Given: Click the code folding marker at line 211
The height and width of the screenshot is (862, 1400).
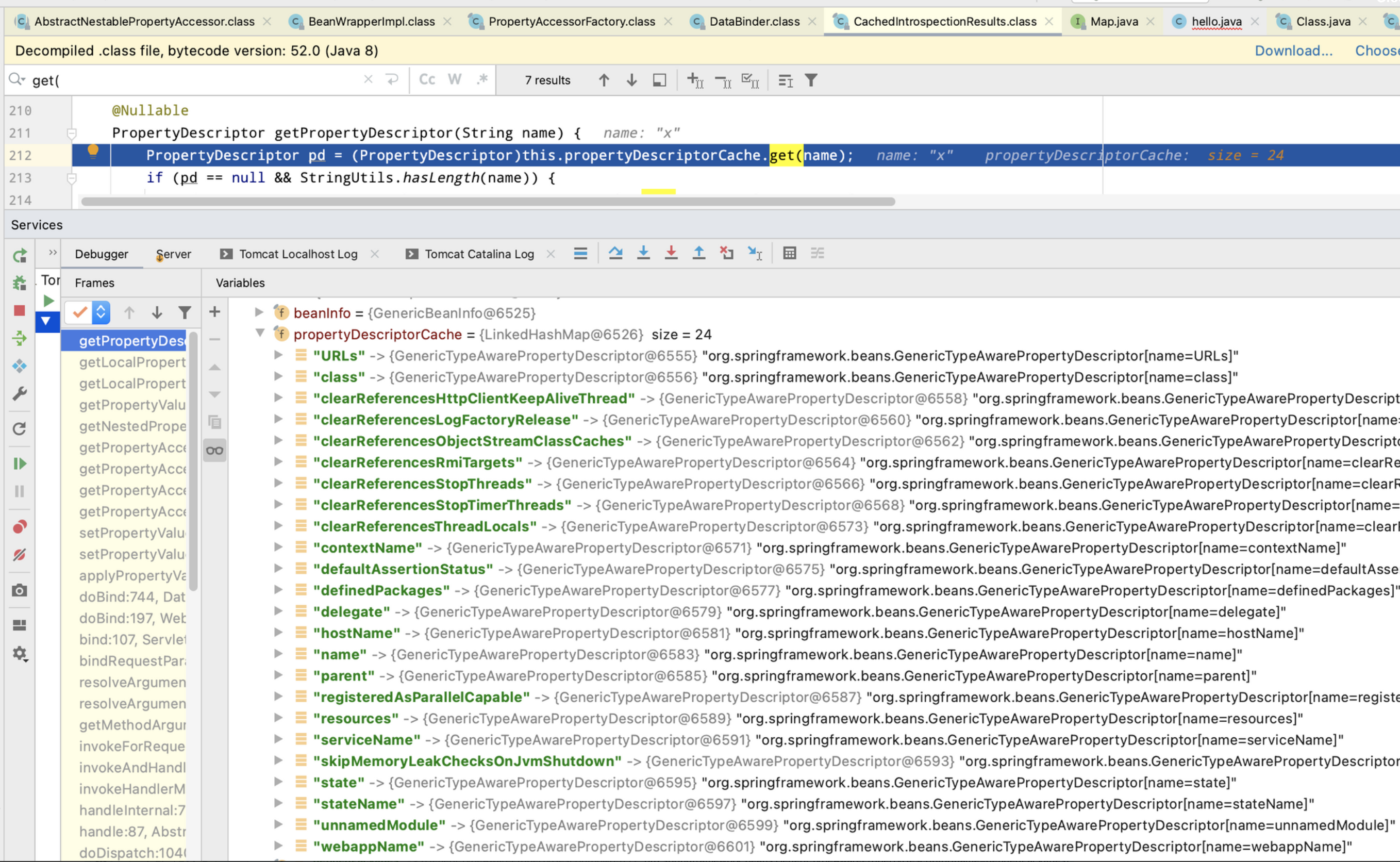Looking at the screenshot, I should (x=72, y=134).
